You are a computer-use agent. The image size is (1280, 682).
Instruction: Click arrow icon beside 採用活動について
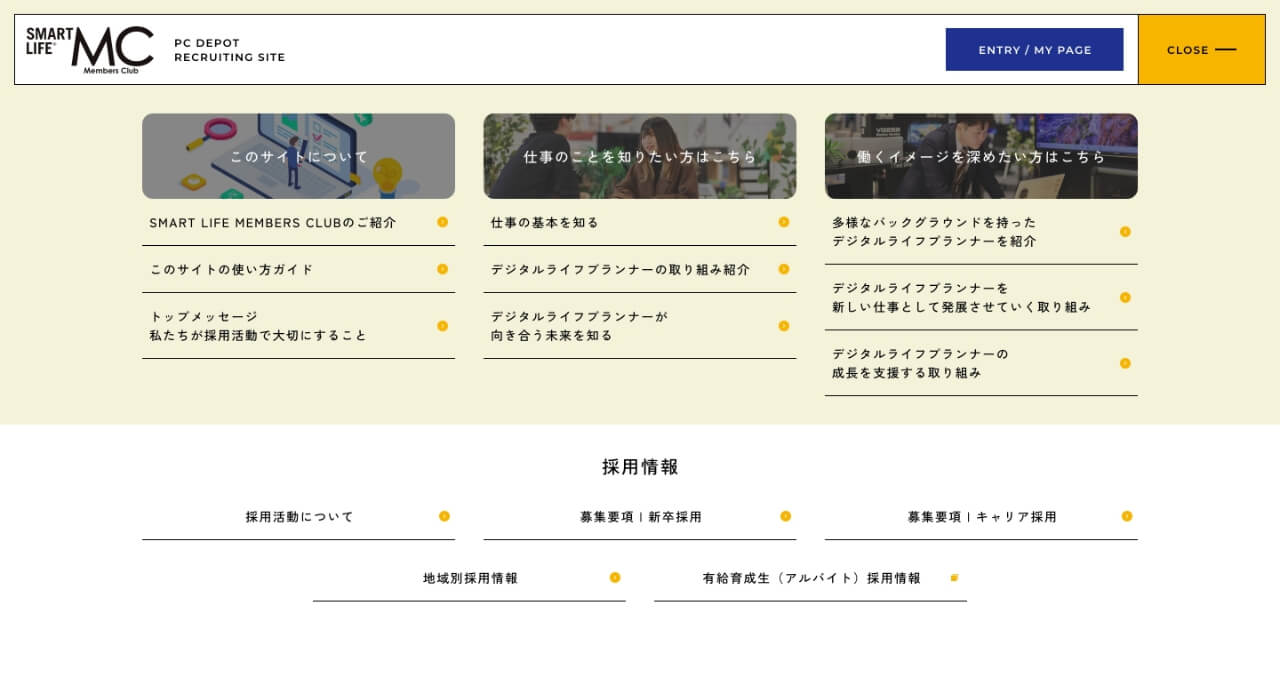(x=444, y=516)
